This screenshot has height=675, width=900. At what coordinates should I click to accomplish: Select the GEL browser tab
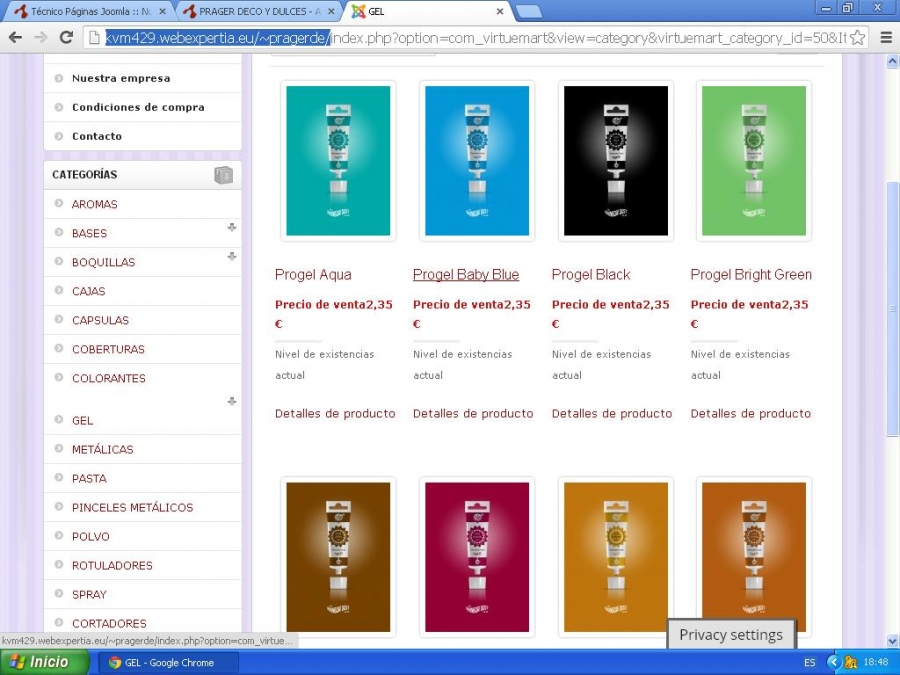[x=427, y=11]
